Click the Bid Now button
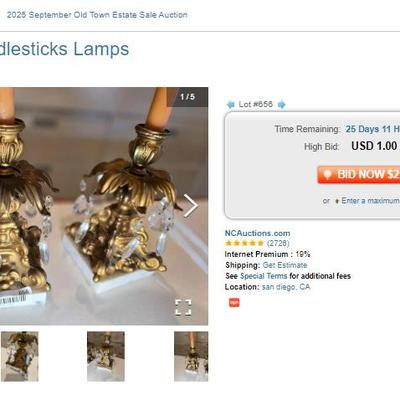The width and height of the screenshot is (400, 400). point(359,175)
